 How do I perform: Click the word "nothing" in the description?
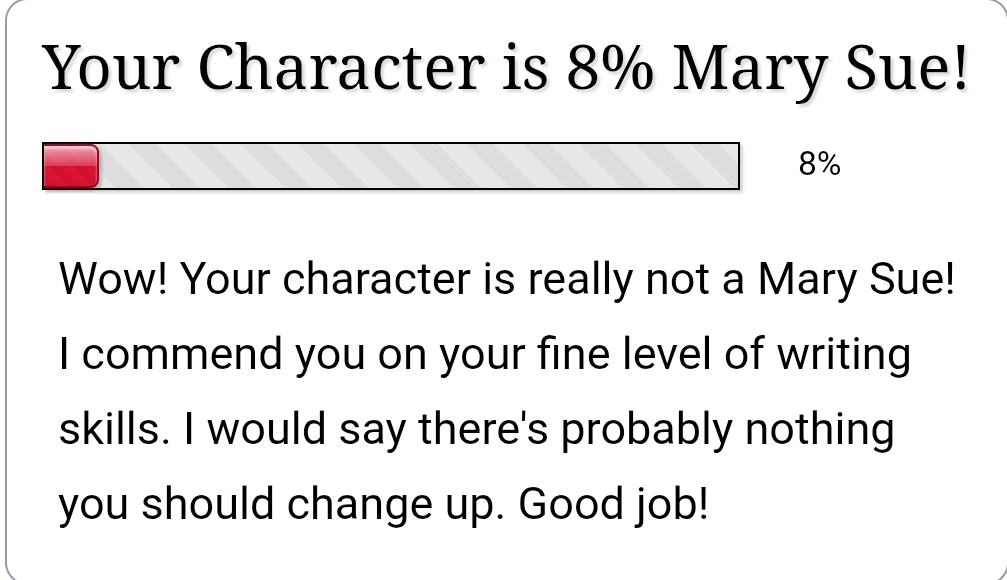(x=820, y=429)
